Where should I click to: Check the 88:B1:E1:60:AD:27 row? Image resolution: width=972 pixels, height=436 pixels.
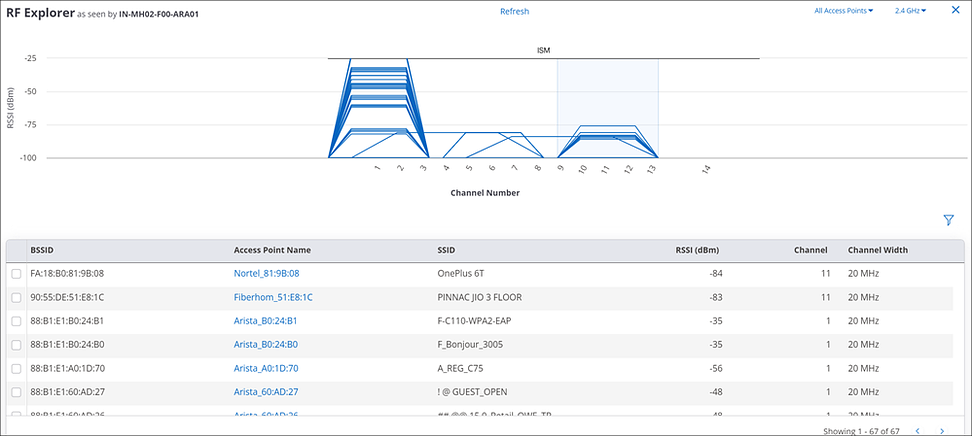[17, 392]
